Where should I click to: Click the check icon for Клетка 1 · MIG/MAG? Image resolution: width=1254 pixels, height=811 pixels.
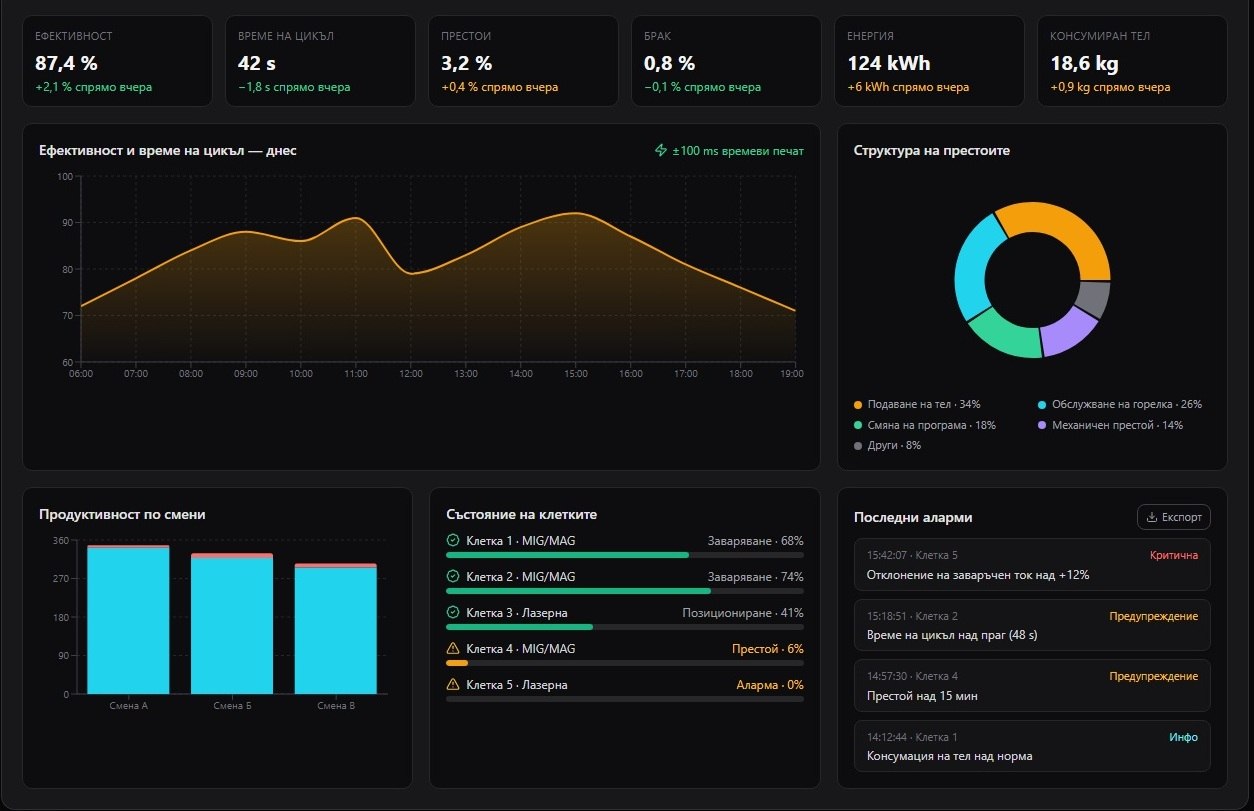tap(453, 541)
